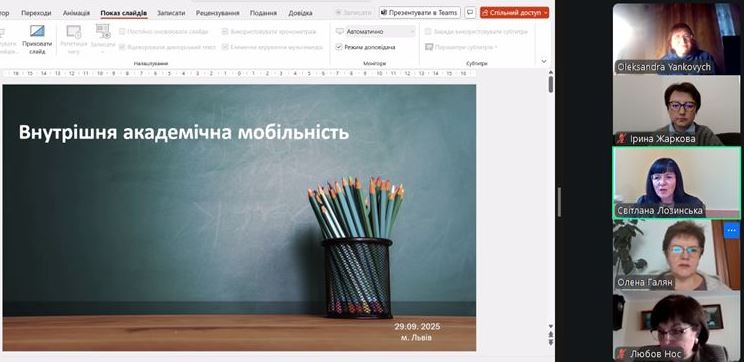Click the Hide Slide (Приховати слайд) icon

click(37, 31)
